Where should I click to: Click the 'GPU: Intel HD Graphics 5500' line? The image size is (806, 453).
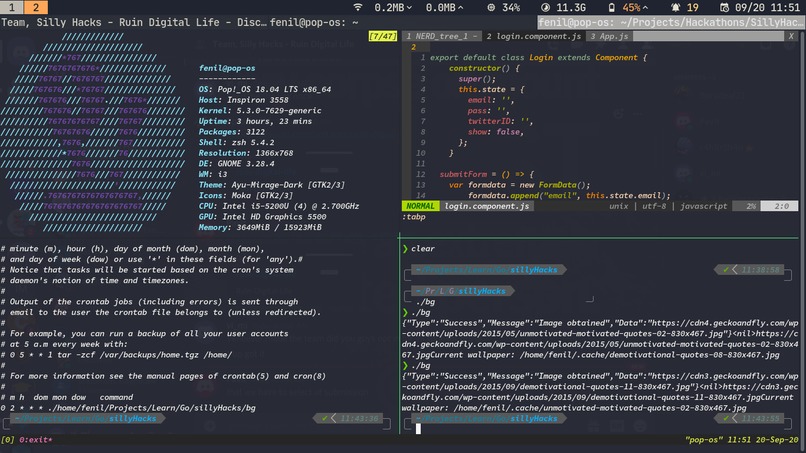click(262, 217)
